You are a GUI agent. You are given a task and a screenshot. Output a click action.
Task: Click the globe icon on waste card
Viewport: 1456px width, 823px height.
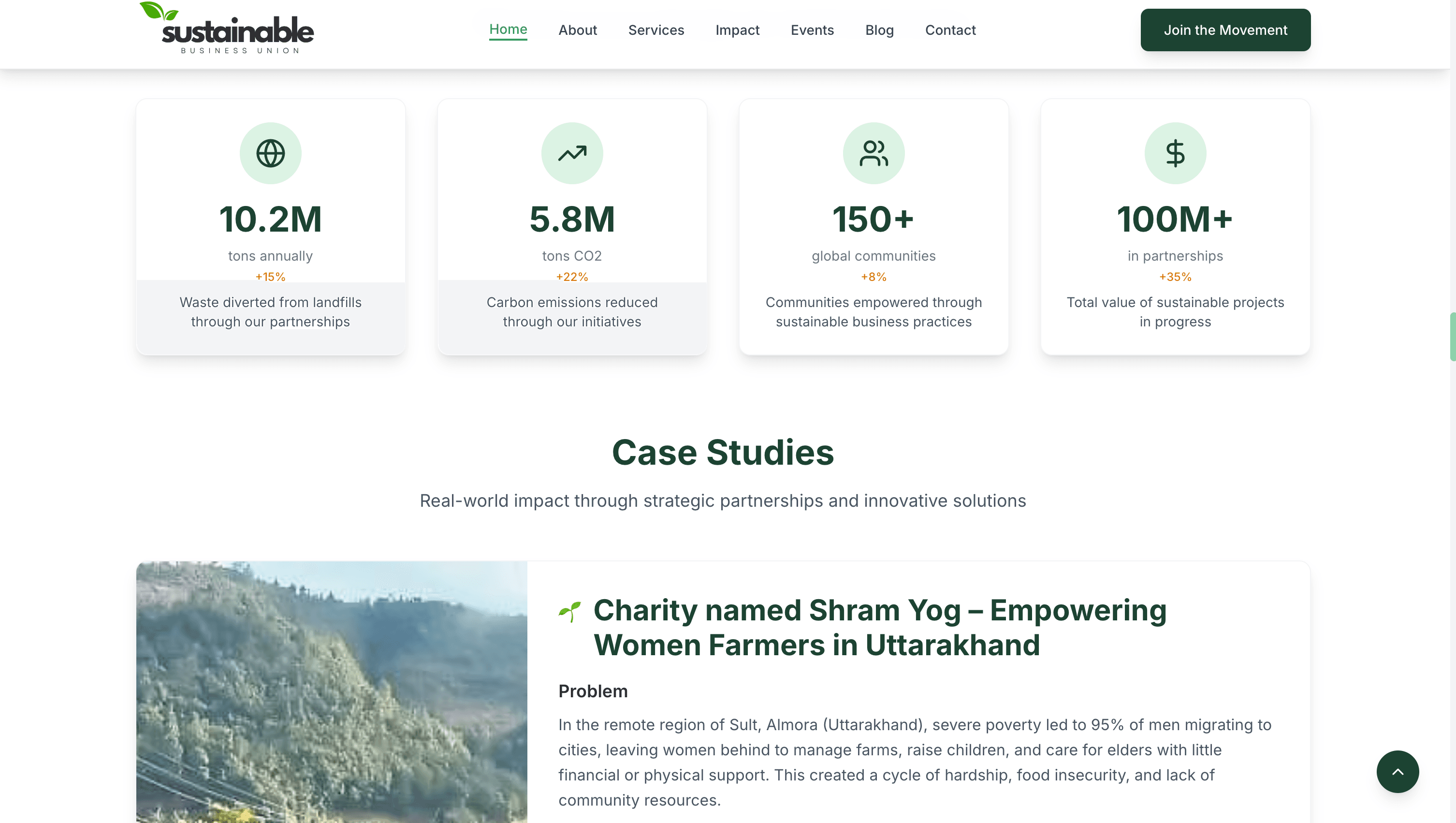coord(270,153)
